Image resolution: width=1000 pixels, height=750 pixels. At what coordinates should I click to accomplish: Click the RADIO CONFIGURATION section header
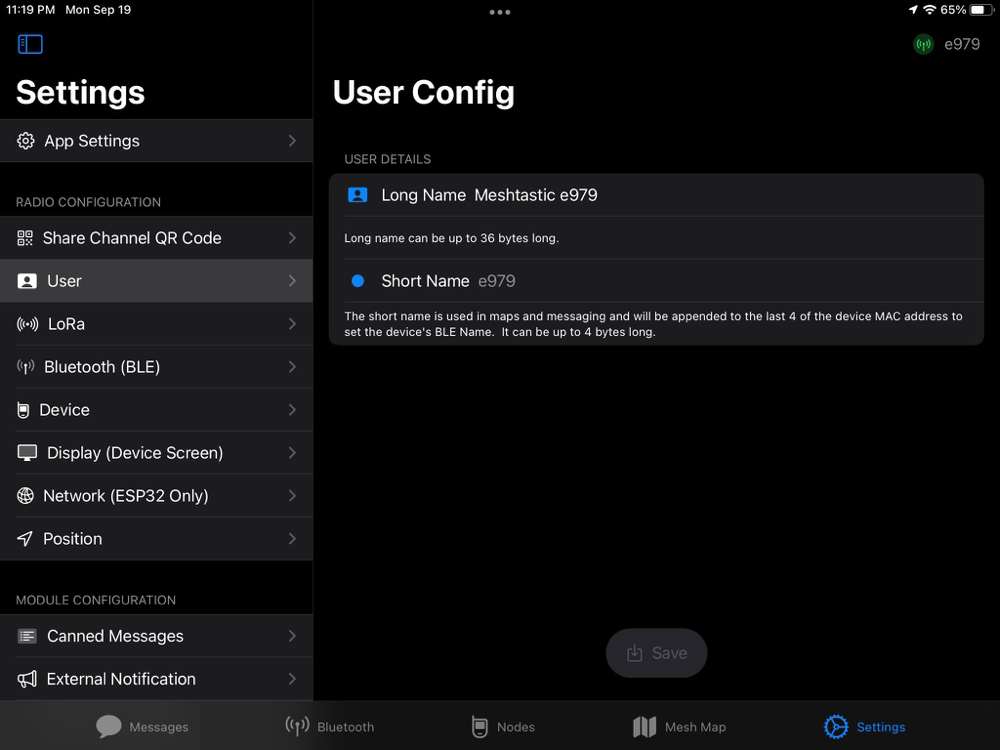[x=89, y=202]
